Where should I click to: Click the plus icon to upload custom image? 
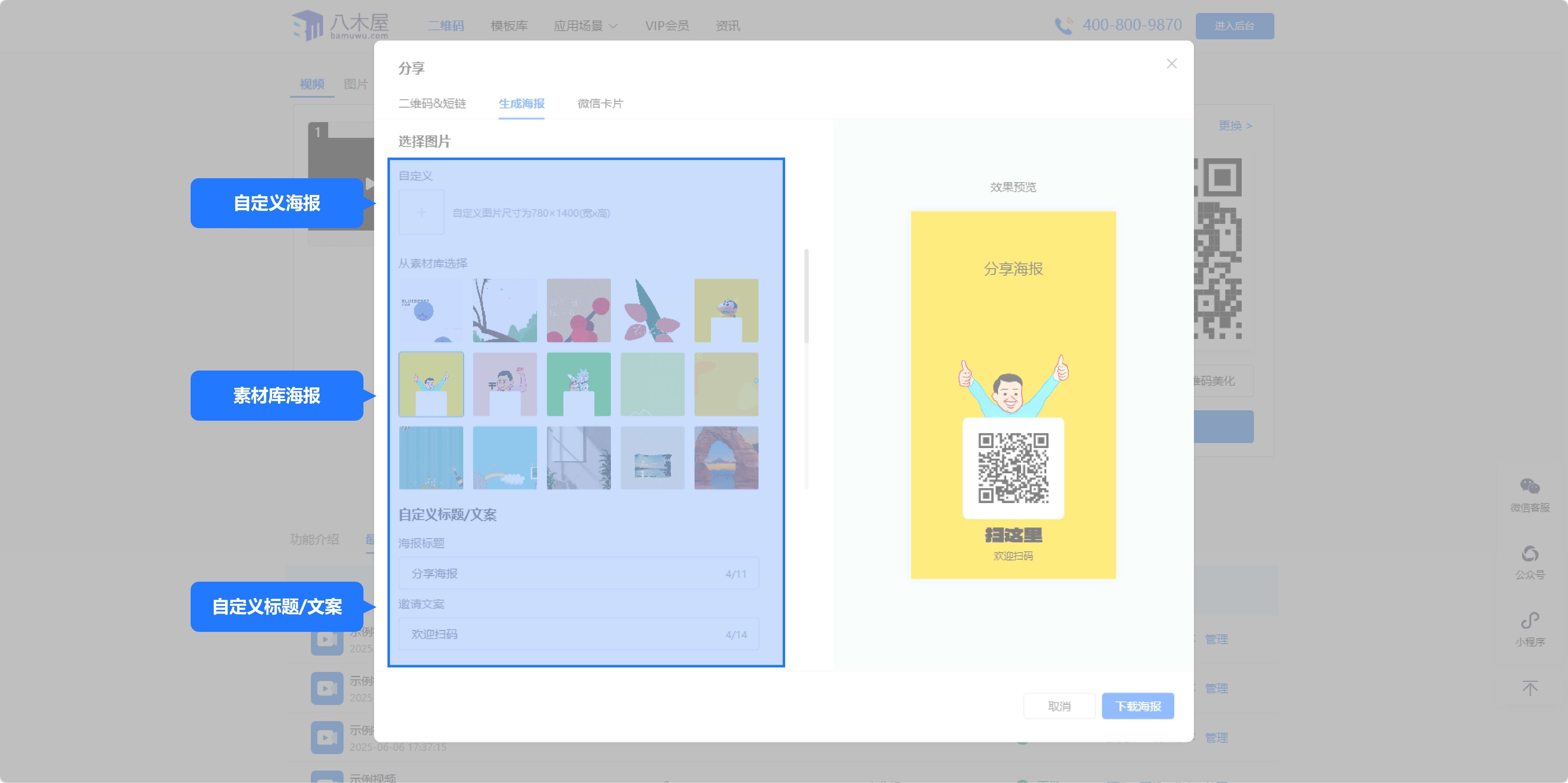[x=421, y=212]
